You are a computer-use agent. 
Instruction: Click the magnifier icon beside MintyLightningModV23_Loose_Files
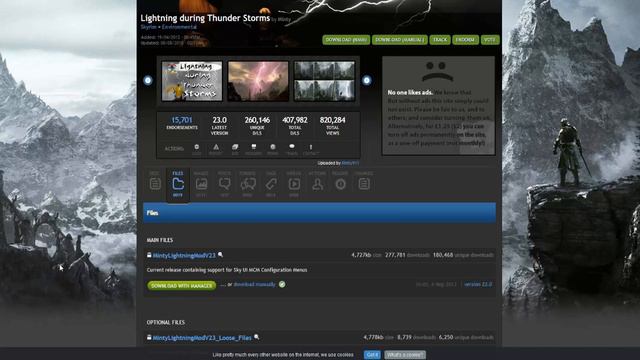(x=256, y=337)
